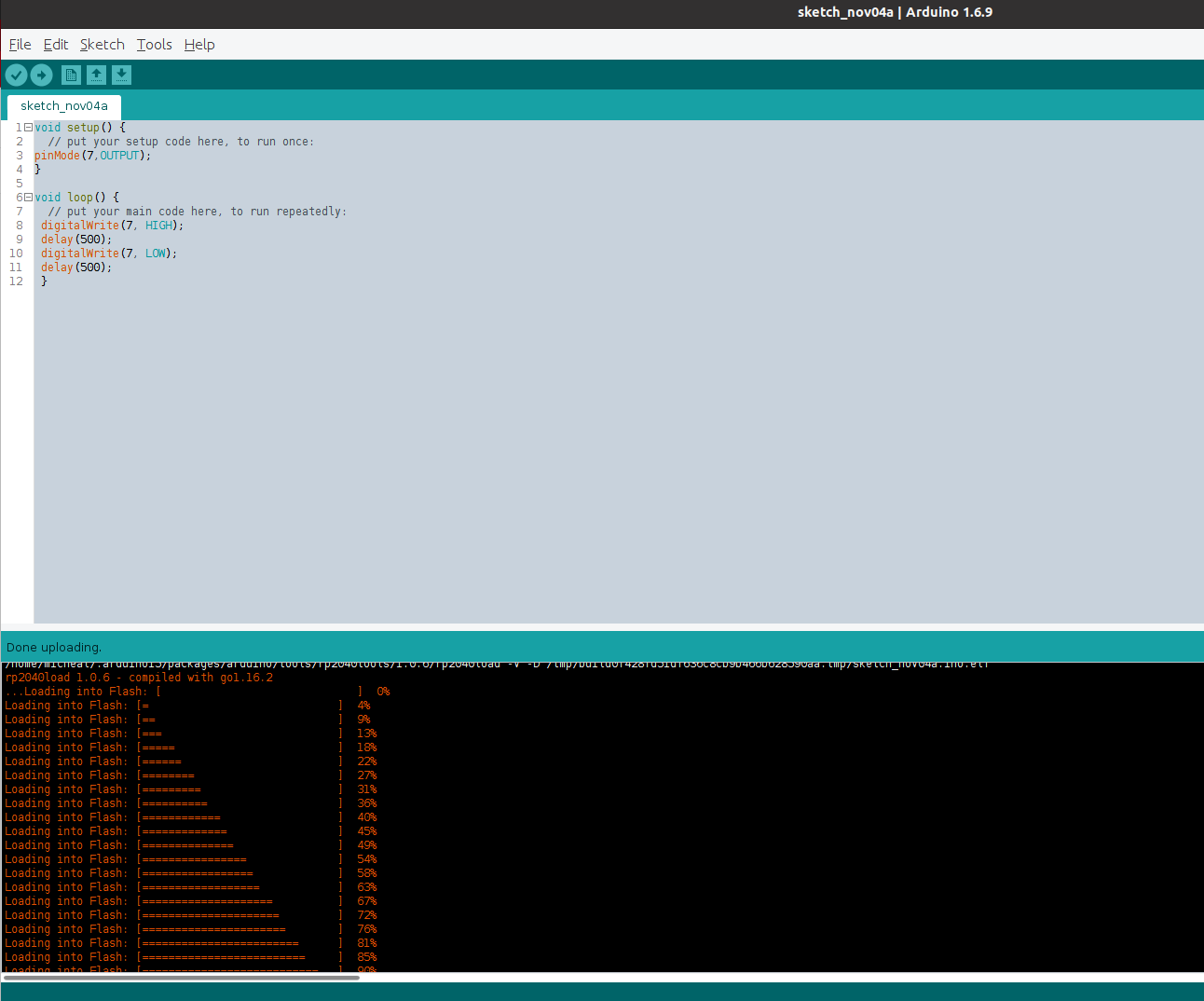This screenshot has height=1001, width=1204.
Task: Collapse the setup() code fold on line 1
Action: click(27, 127)
